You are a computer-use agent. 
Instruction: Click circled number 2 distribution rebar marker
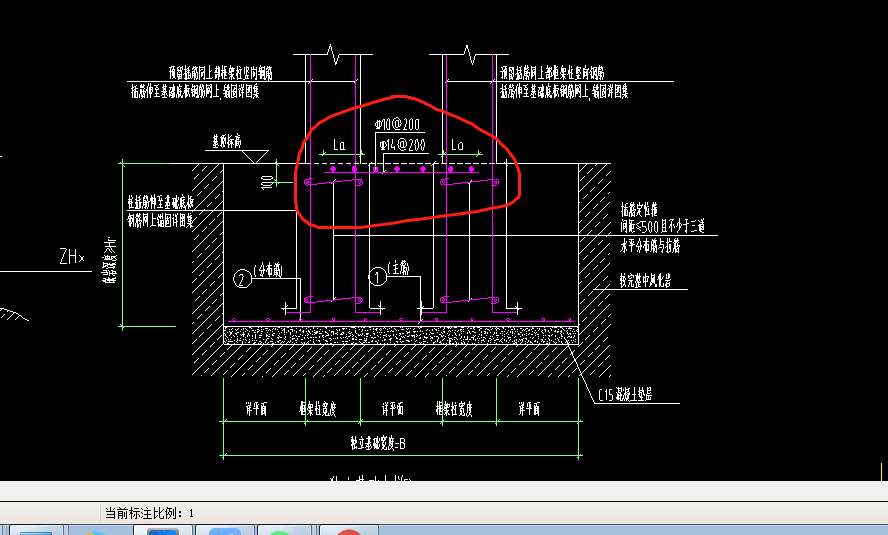(242, 279)
